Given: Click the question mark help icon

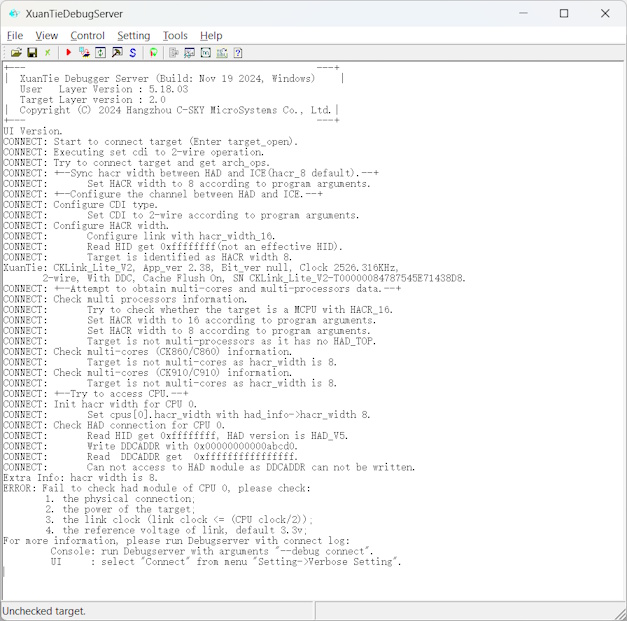Looking at the screenshot, I should pyautogui.click(x=237, y=52).
